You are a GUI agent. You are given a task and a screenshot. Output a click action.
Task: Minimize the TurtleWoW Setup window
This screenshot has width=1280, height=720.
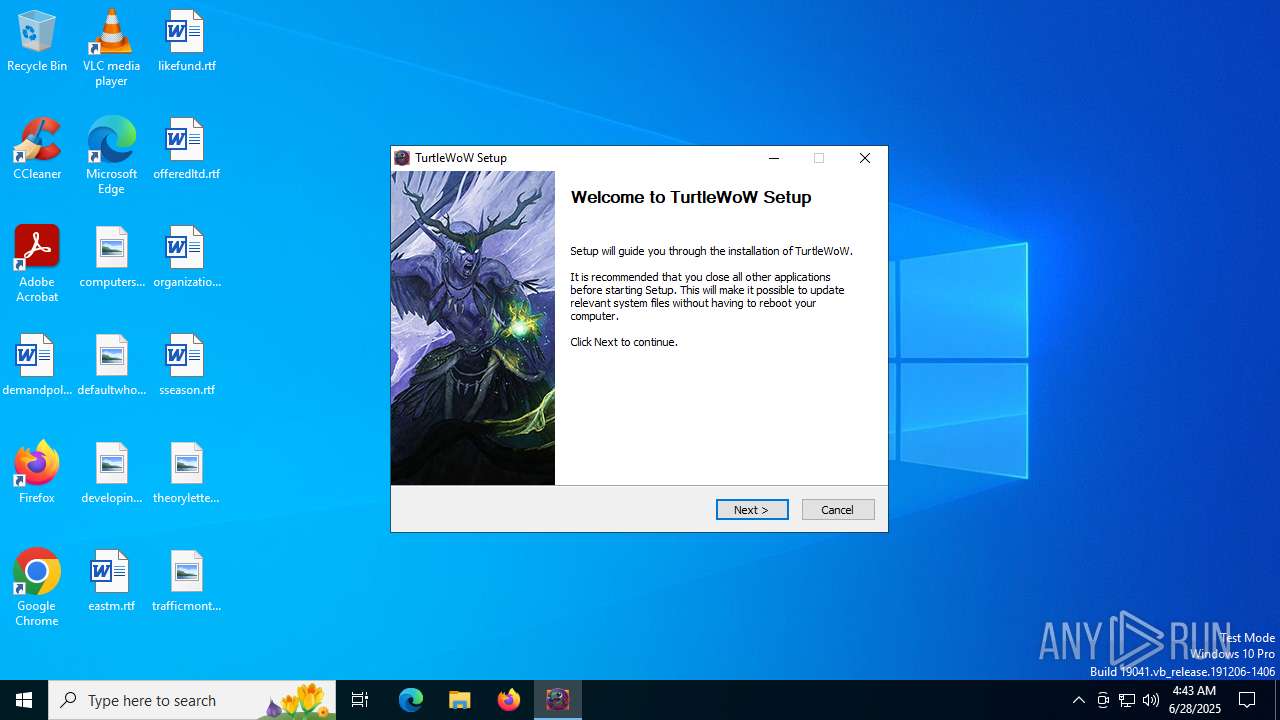click(x=773, y=158)
